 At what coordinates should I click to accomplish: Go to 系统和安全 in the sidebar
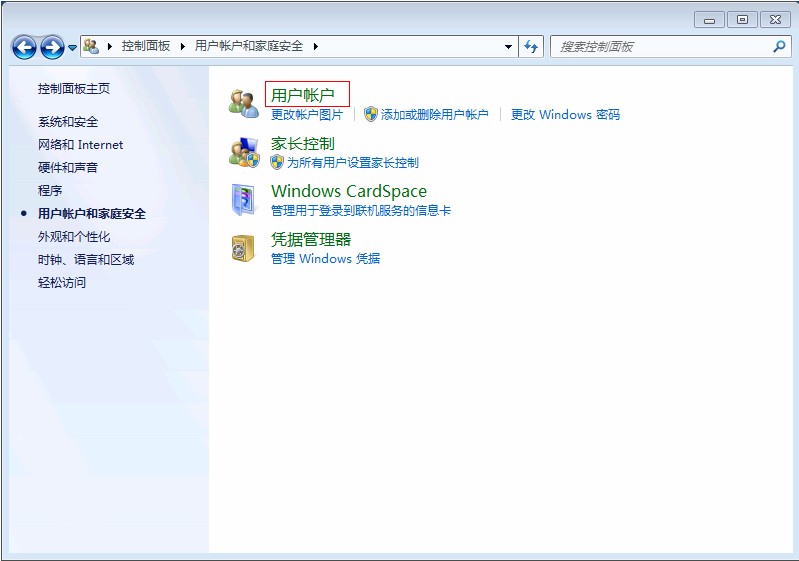click(x=68, y=122)
